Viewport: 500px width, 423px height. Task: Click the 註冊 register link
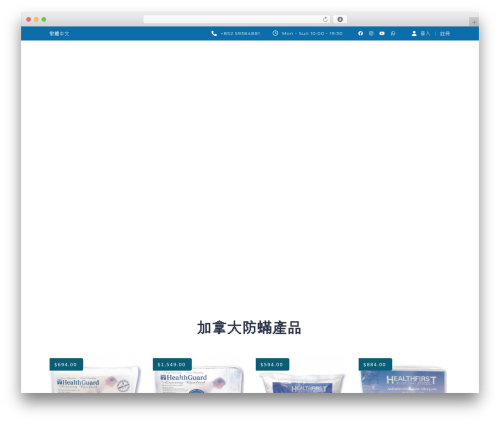[445, 33]
